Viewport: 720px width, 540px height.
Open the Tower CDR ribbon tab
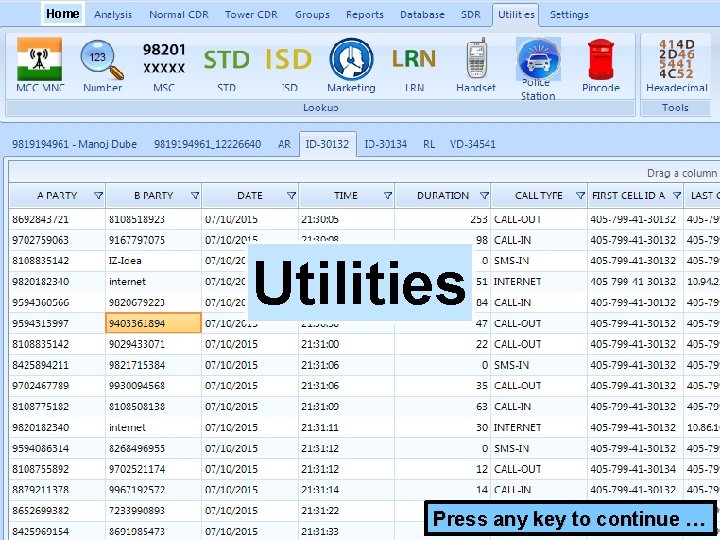click(x=251, y=15)
